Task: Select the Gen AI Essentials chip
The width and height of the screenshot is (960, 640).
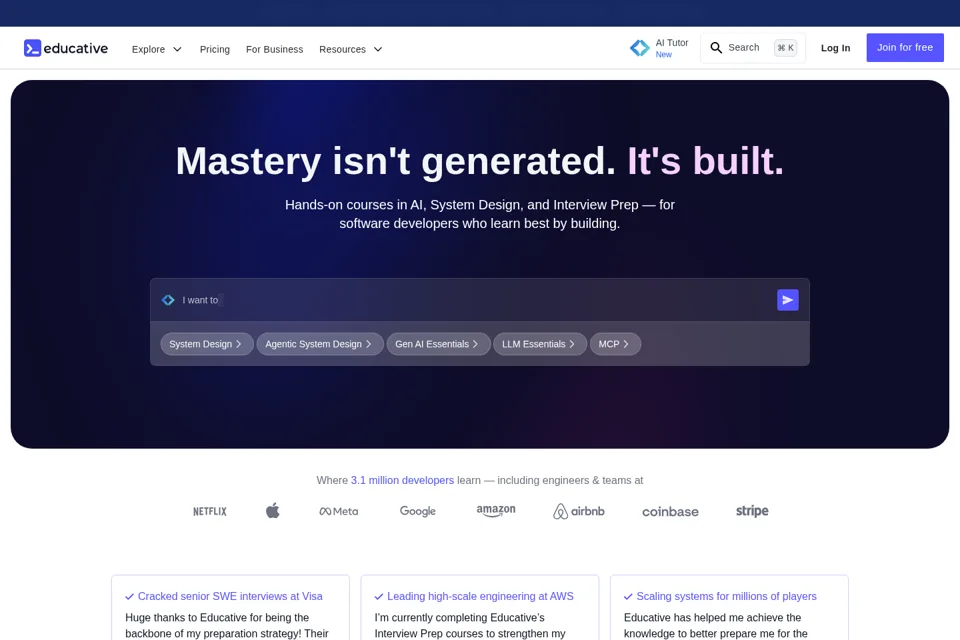Action: pos(438,344)
